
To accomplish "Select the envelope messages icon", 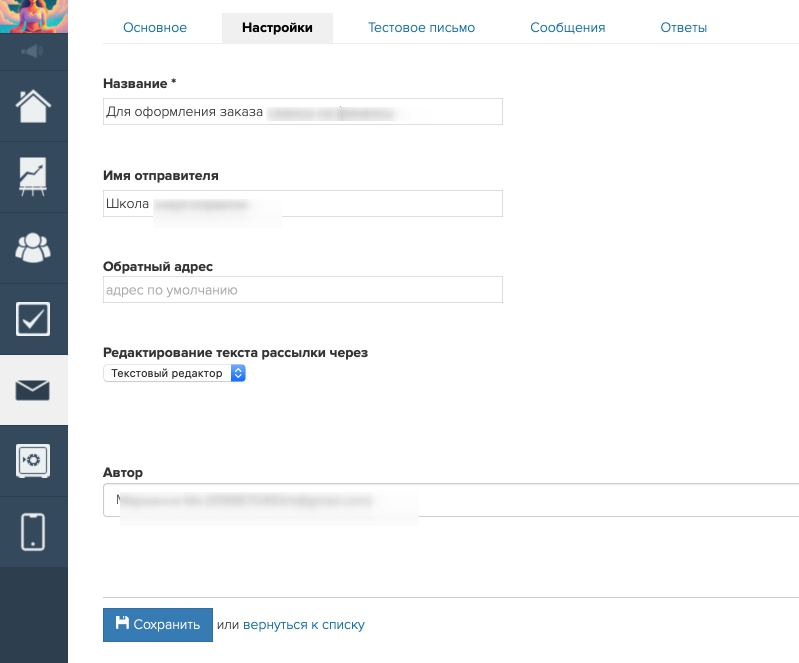I will pos(33,390).
